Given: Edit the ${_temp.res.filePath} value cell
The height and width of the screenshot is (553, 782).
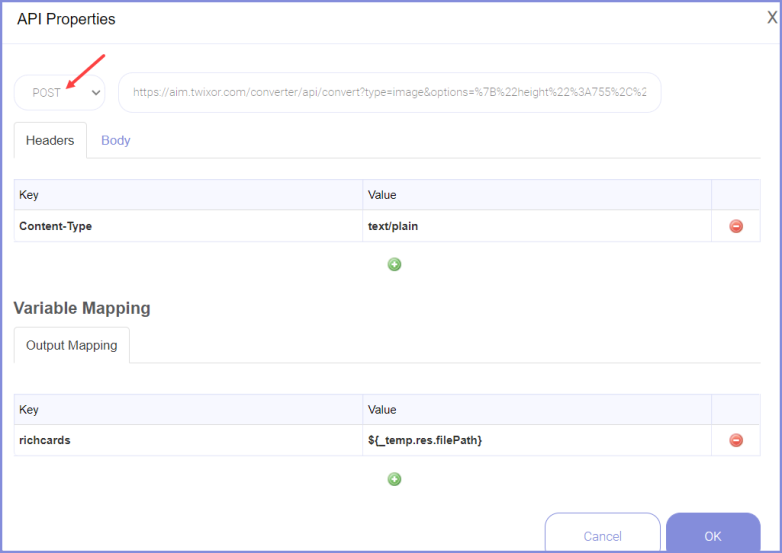Looking at the screenshot, I should tap(536, 440).
